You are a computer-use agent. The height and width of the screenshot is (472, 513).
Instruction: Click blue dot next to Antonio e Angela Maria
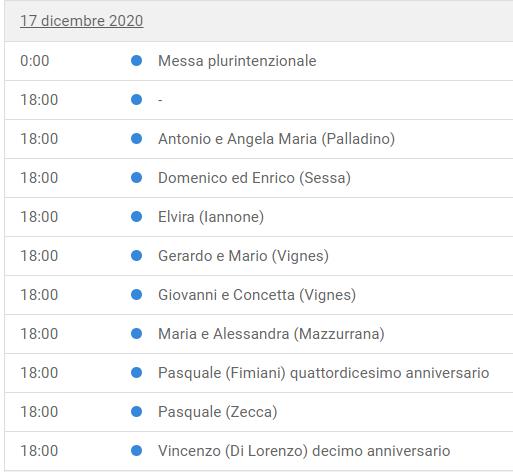pyautogui.click(x=136, y=139)
